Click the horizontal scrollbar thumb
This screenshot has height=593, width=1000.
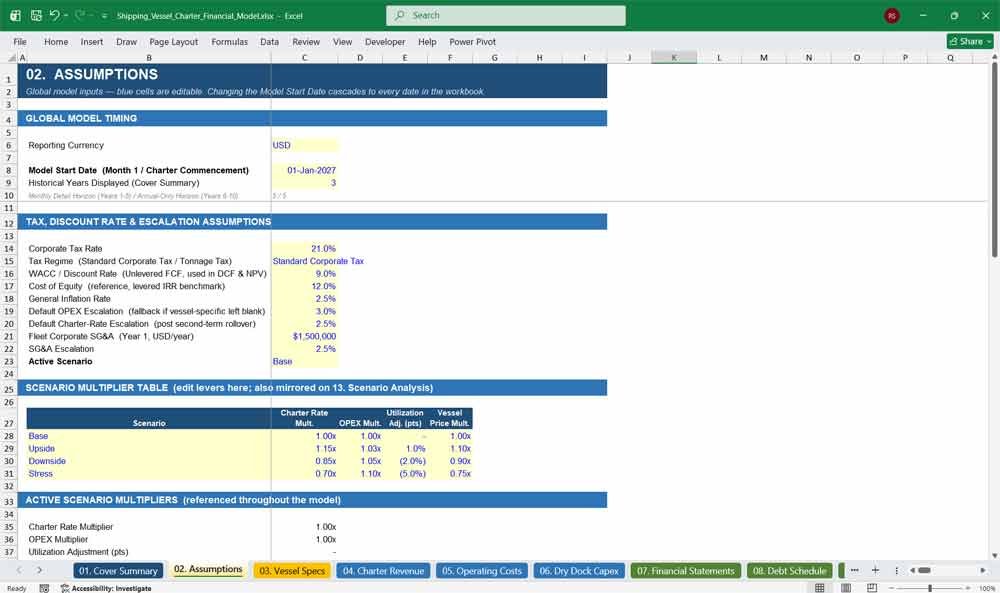tap(924, 570)
